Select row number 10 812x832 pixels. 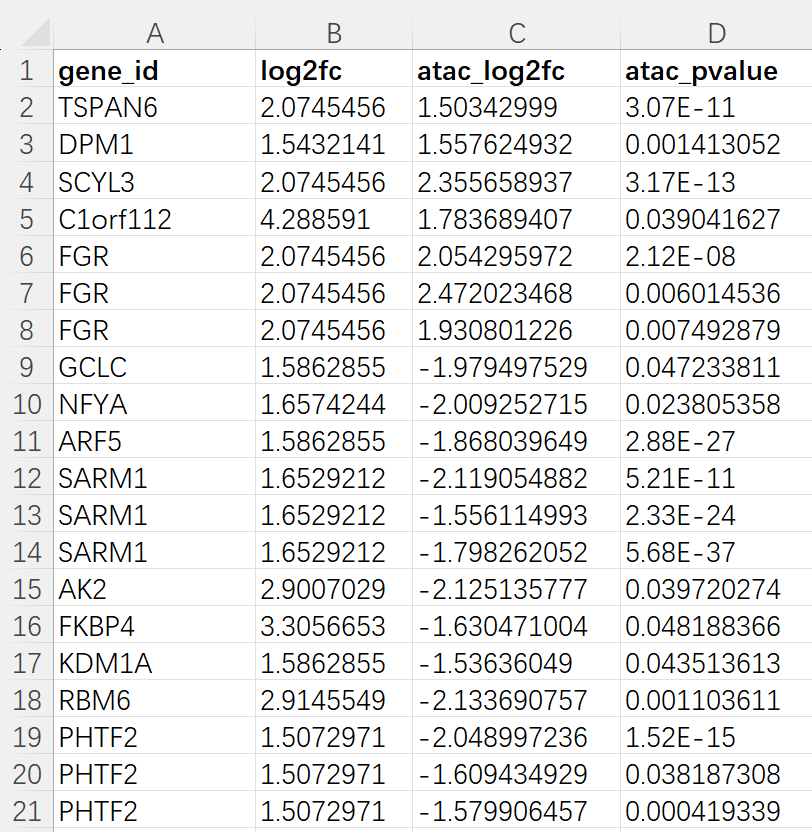26,404
